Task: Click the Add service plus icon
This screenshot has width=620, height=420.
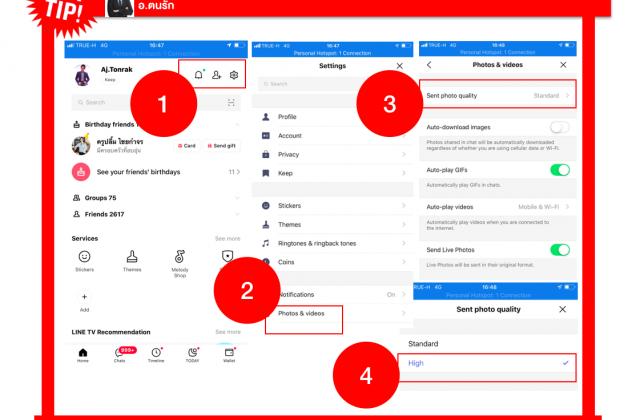Action: click(x=84, y=297)
